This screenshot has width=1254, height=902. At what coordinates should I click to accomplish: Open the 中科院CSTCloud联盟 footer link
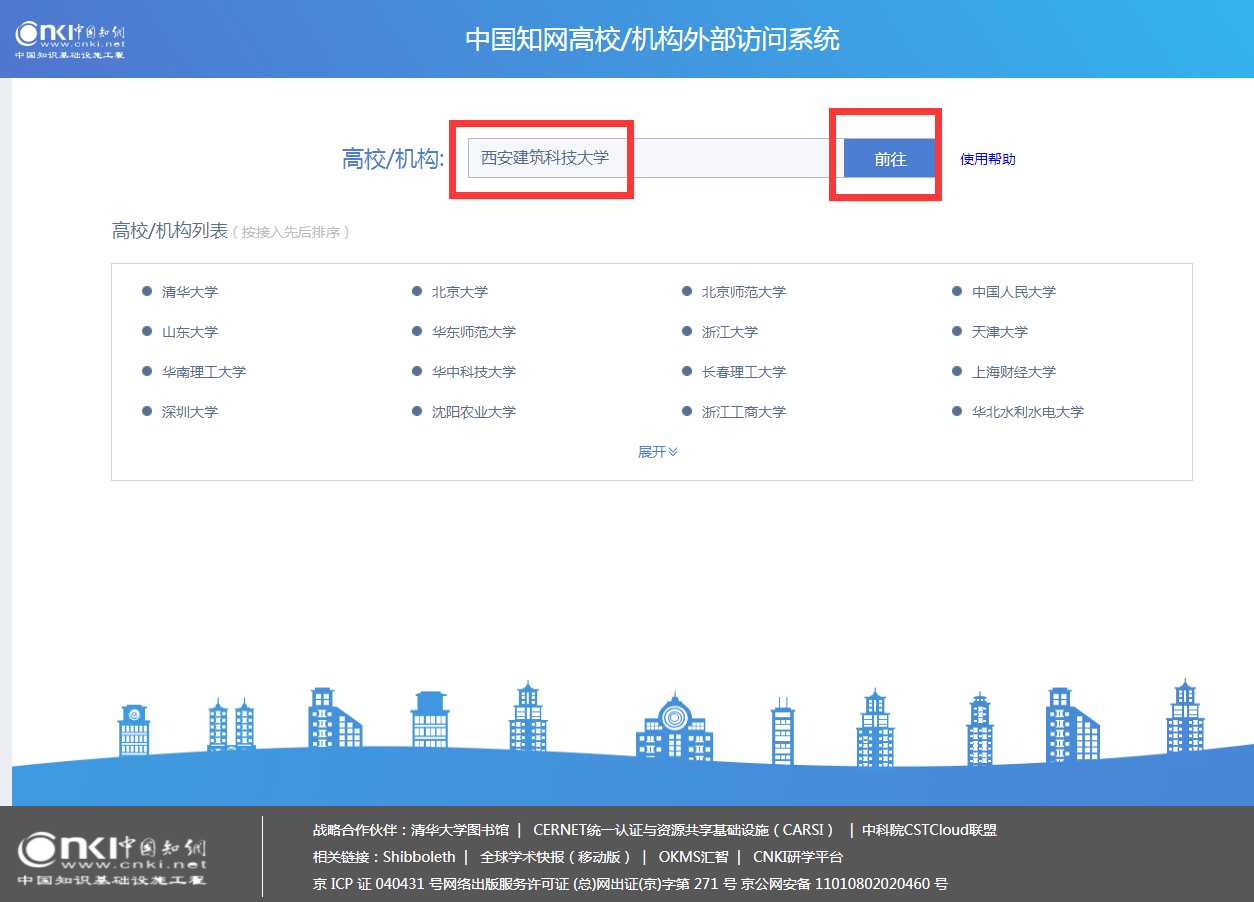click(930, 830)
